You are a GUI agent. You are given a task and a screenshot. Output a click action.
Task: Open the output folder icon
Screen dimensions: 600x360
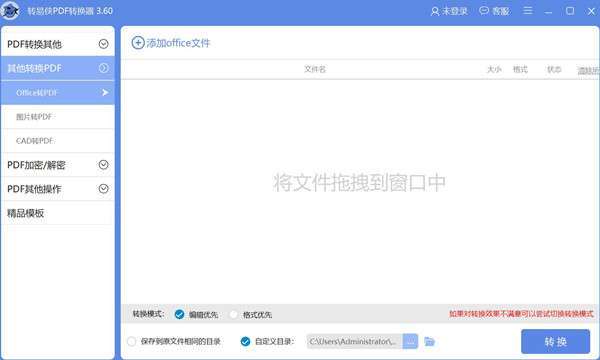pos(429,341)
